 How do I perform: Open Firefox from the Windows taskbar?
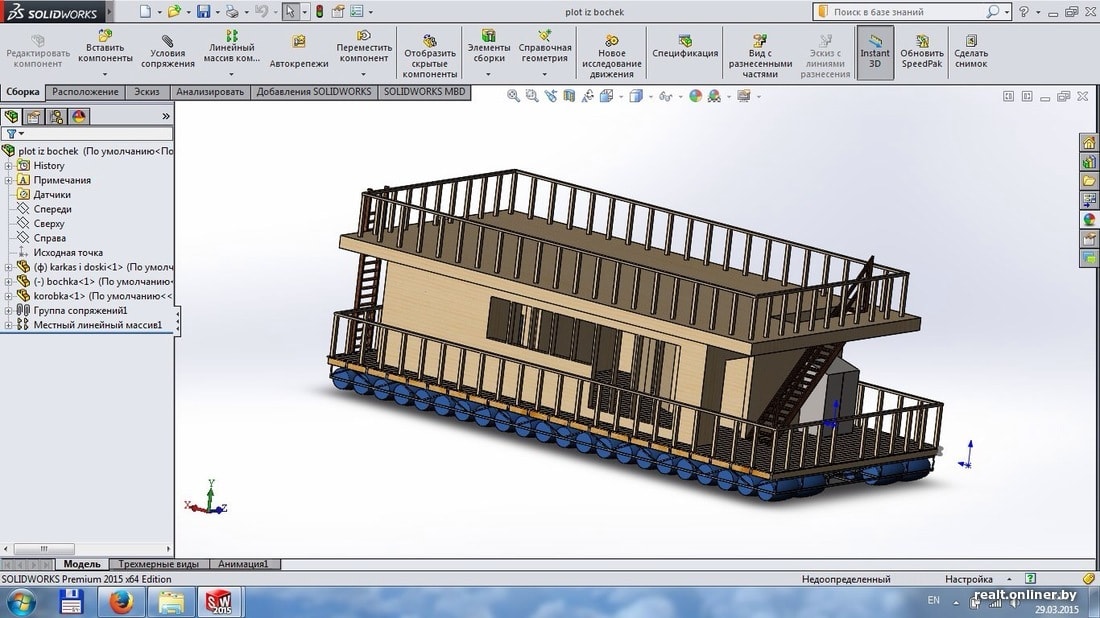coord(121,602)
